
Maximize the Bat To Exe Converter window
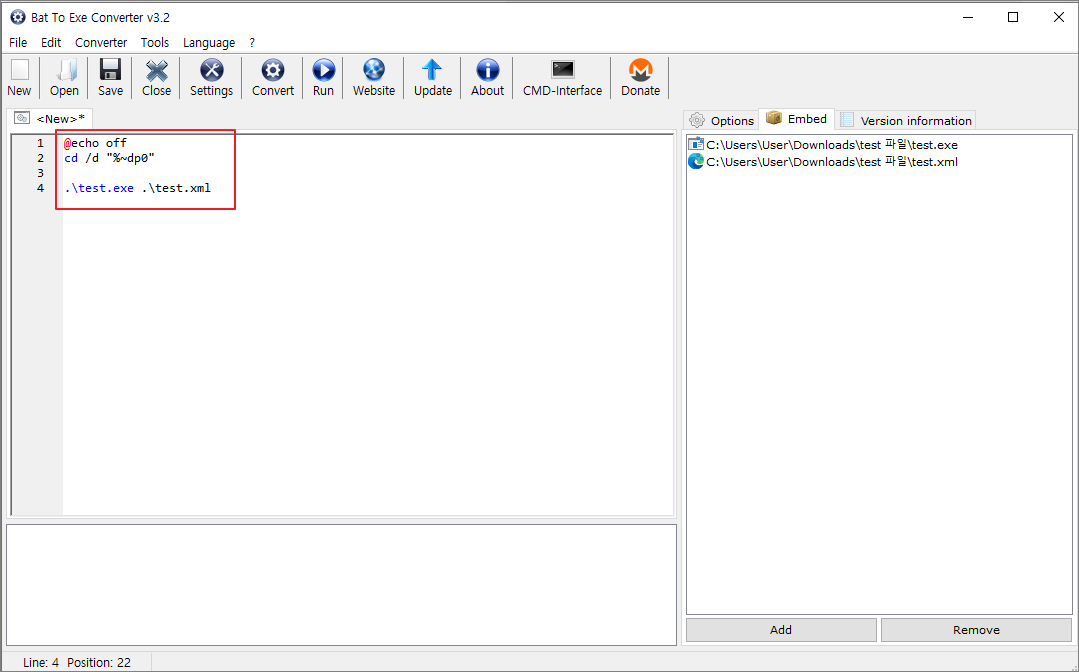1013,17
